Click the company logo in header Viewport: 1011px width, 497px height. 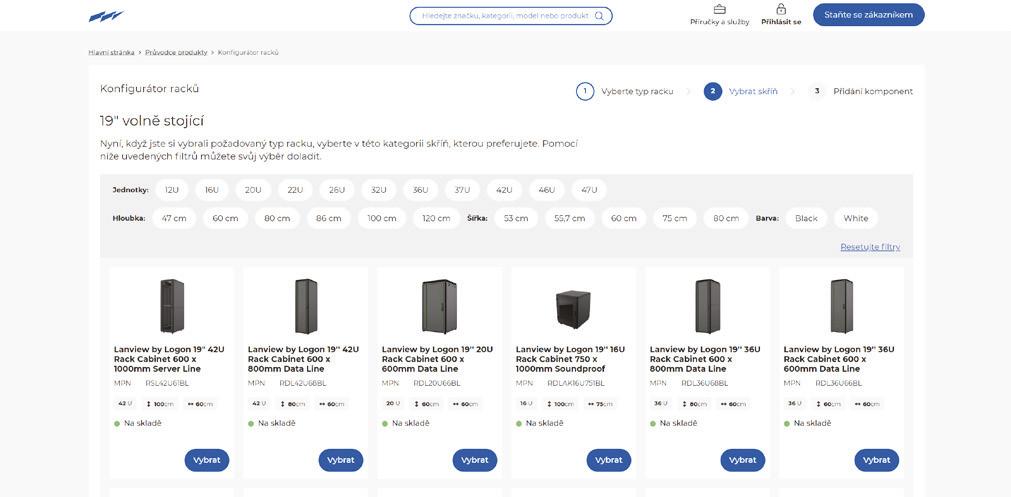coord(106,16)
